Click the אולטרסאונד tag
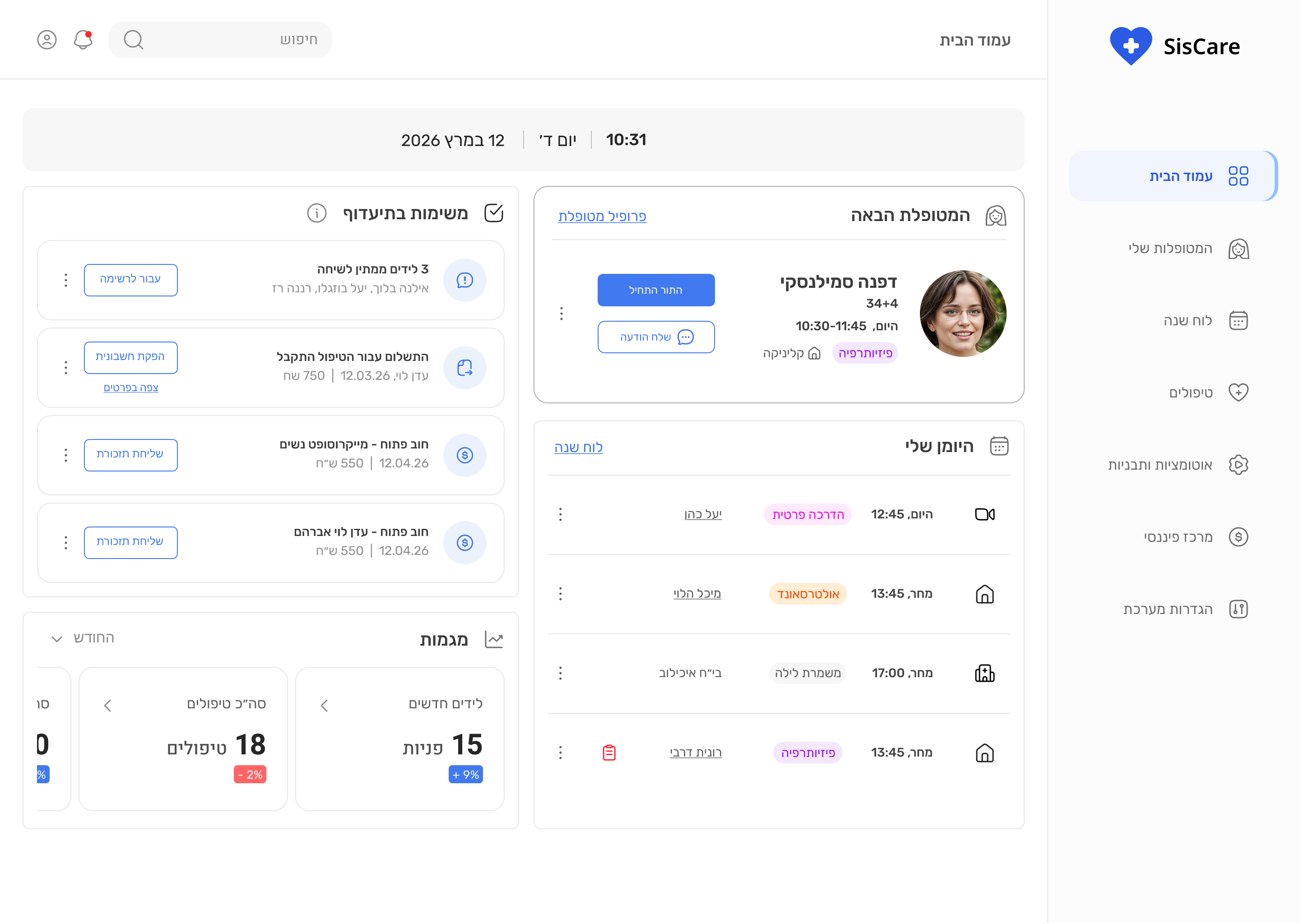Screen dimensions: 1300x924 coord(808,594)
